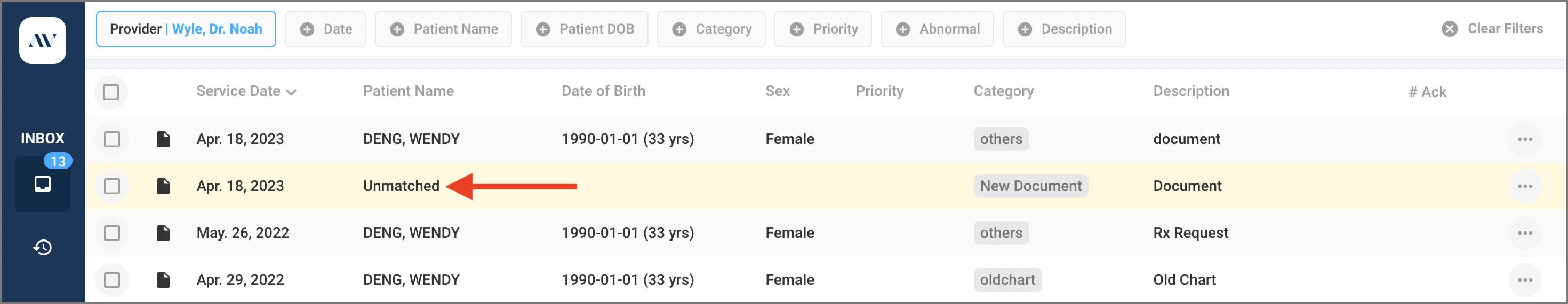Open the history clock icon in sidebar
The height and width of the screenshot is (304, 1568).
43,247
